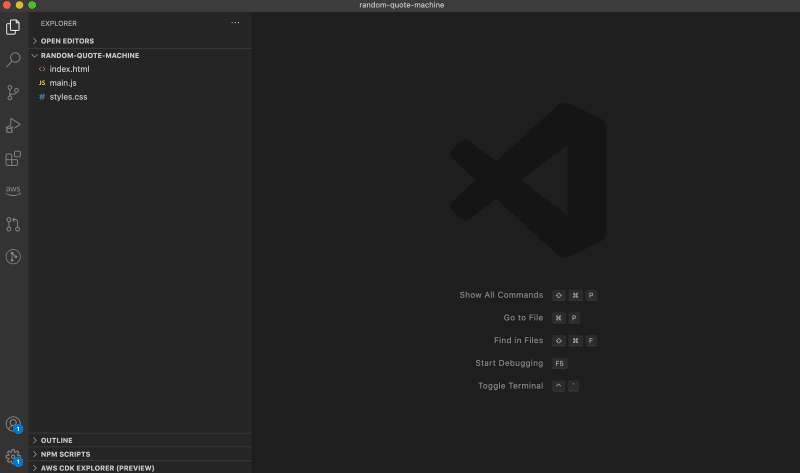
Task: Click the Go to File label
Action: point(523,317)
